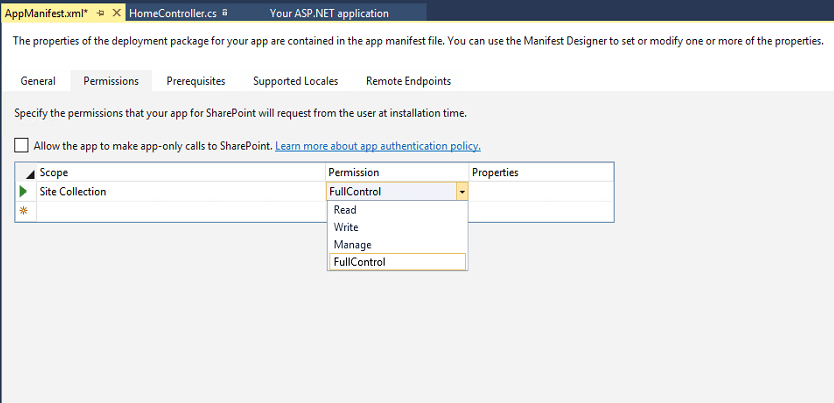Switch to the HomeController.cs tab
The height and width of the screenshot is (403, 834).
coord(173,13)
